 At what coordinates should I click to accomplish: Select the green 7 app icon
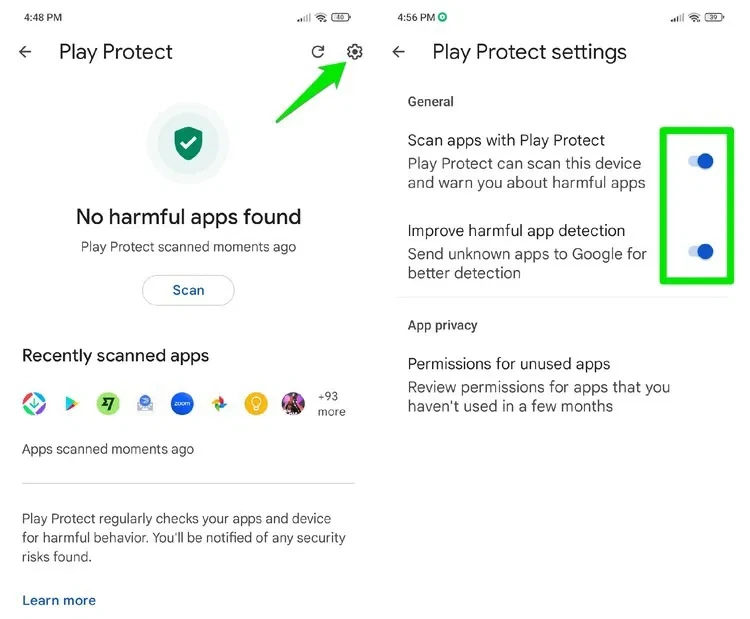pyautogui.click(x=108, y=404)
